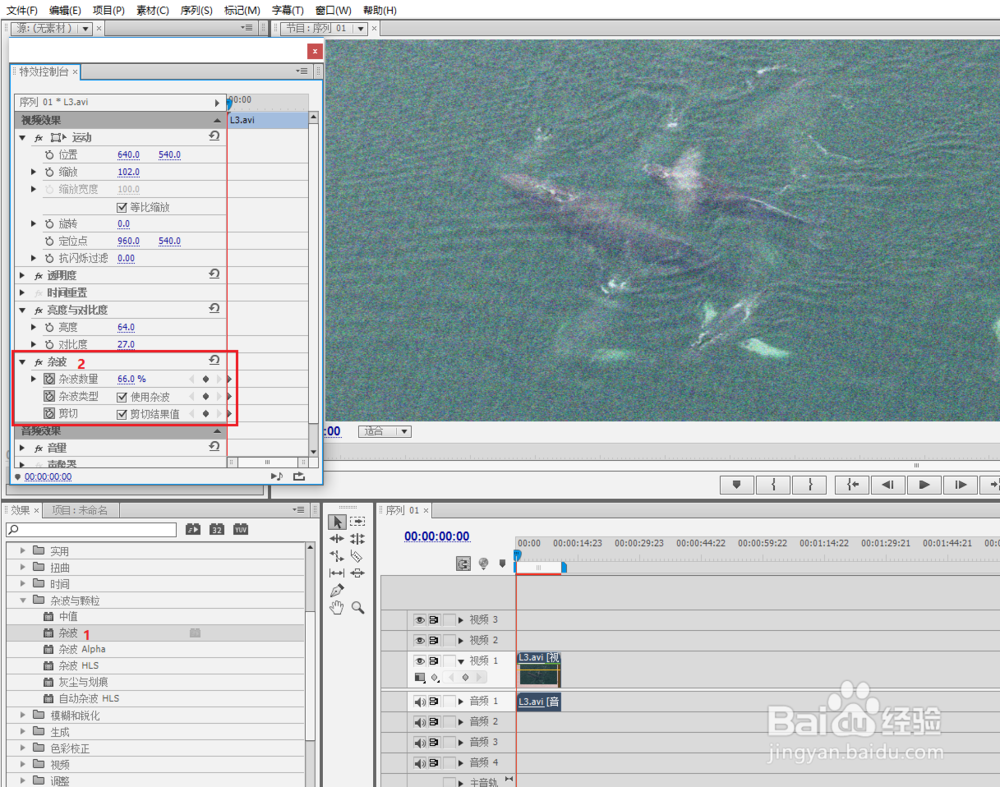Viewport: 1000px width, 787px height.
Task: Select the Razor tool
Action: click(357, 556)
